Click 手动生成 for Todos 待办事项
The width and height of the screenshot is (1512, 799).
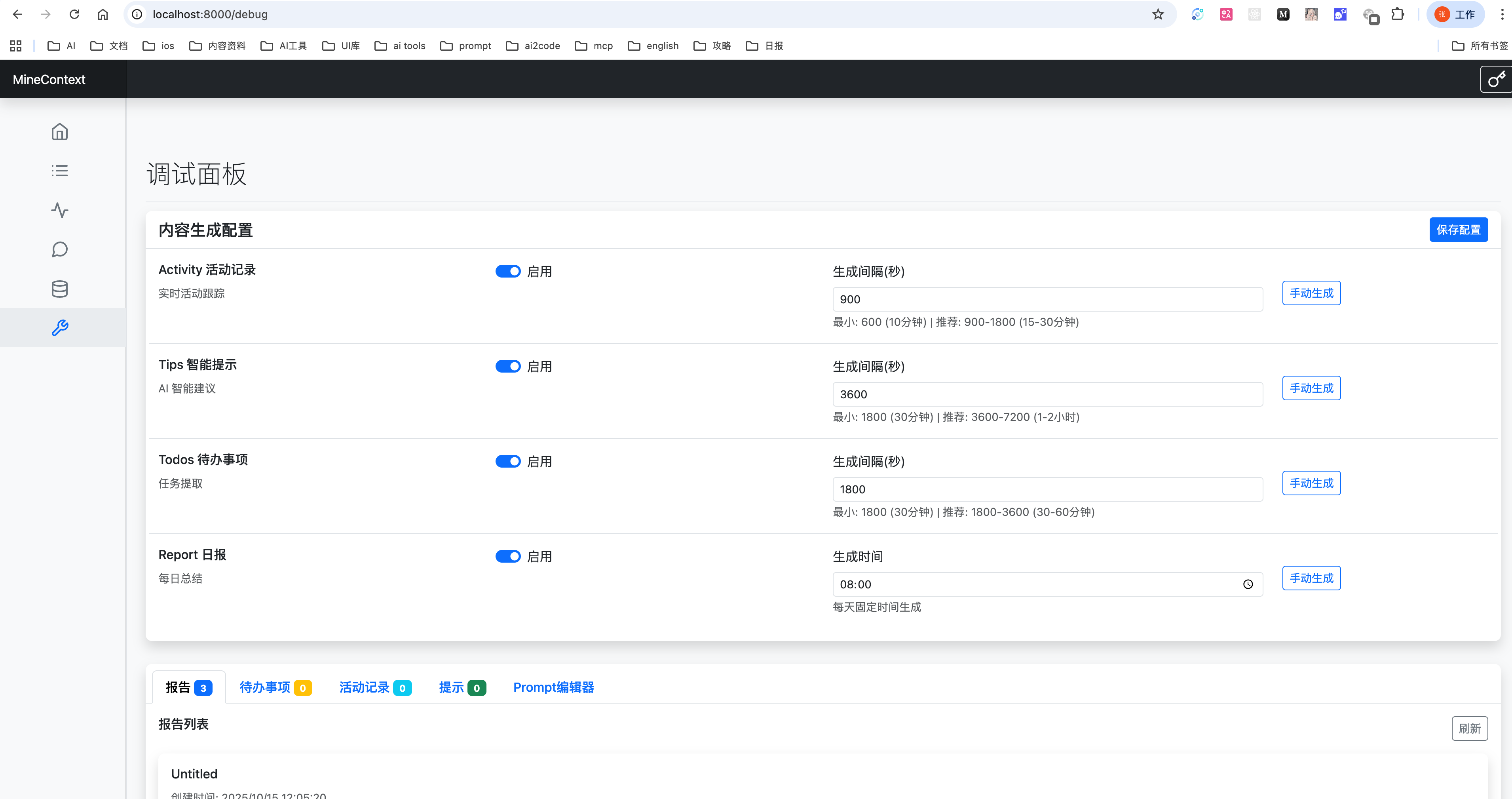point(1311,483)
